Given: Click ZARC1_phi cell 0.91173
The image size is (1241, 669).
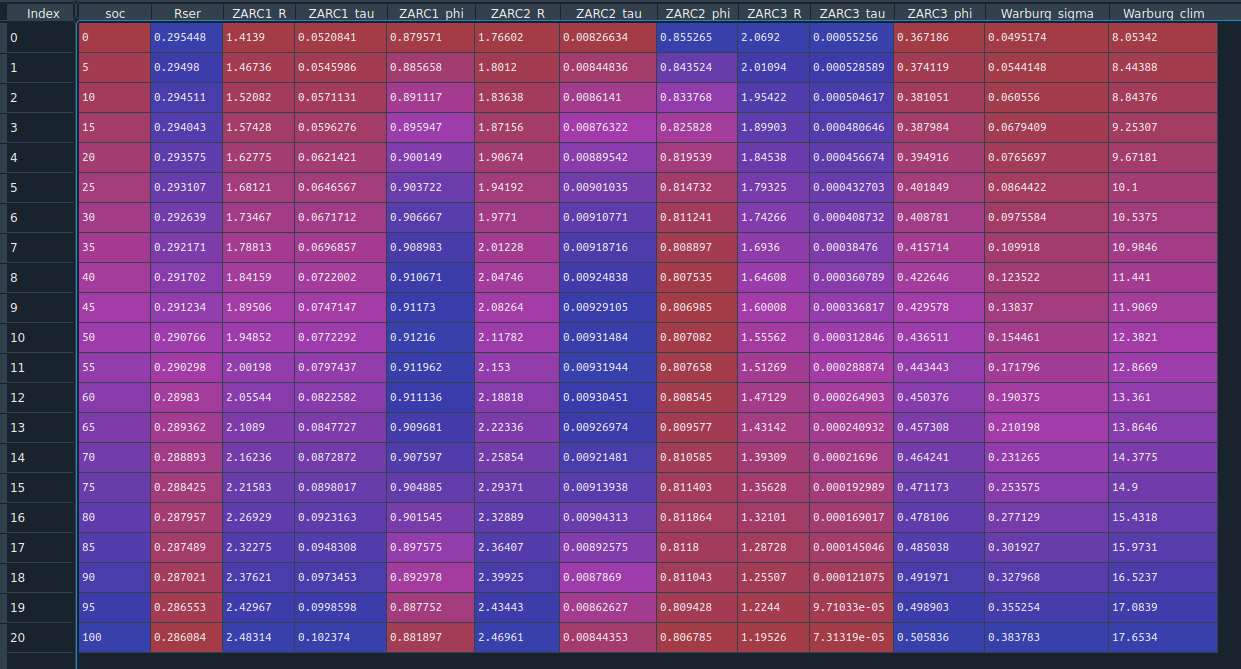Looking at the screenshot, I should pos(431,308).
